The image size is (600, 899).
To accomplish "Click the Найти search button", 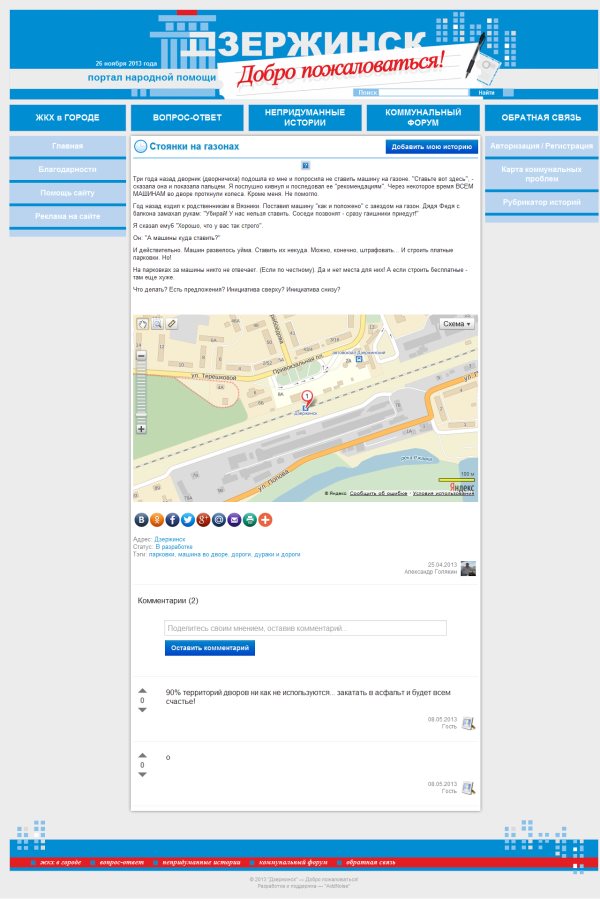I will [486, 92].
